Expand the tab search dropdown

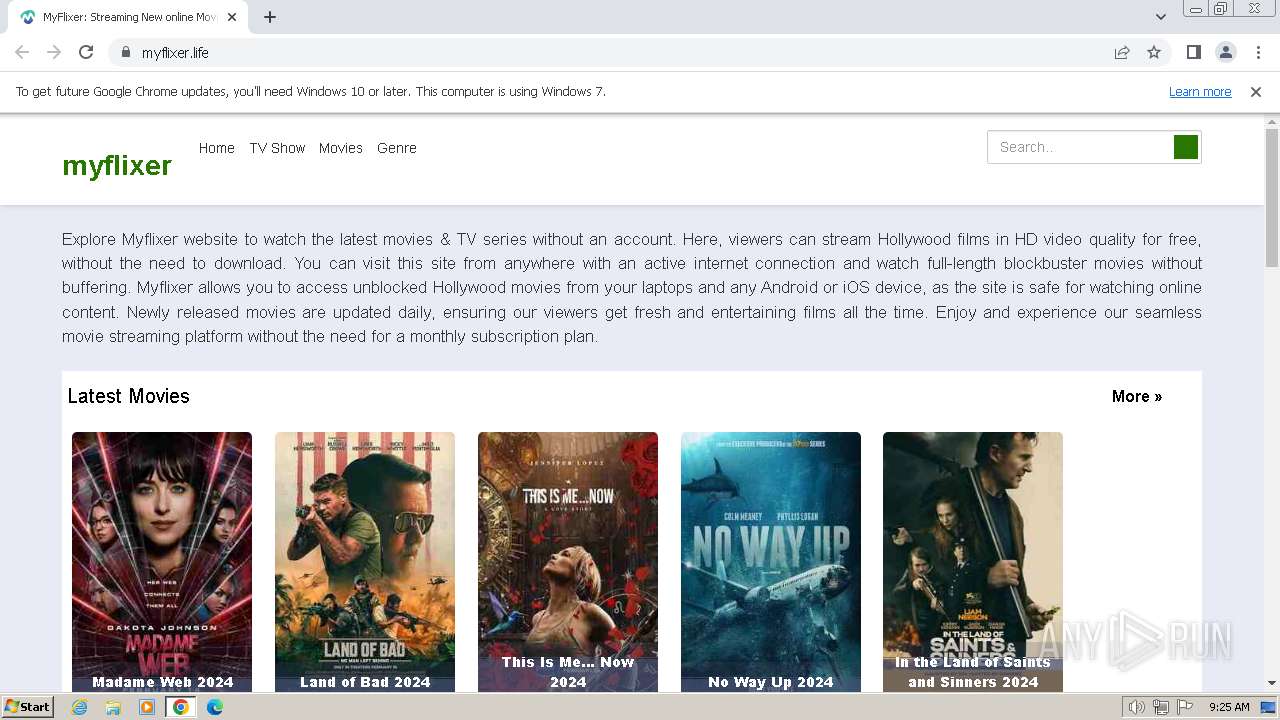(x=1160, y=17)
